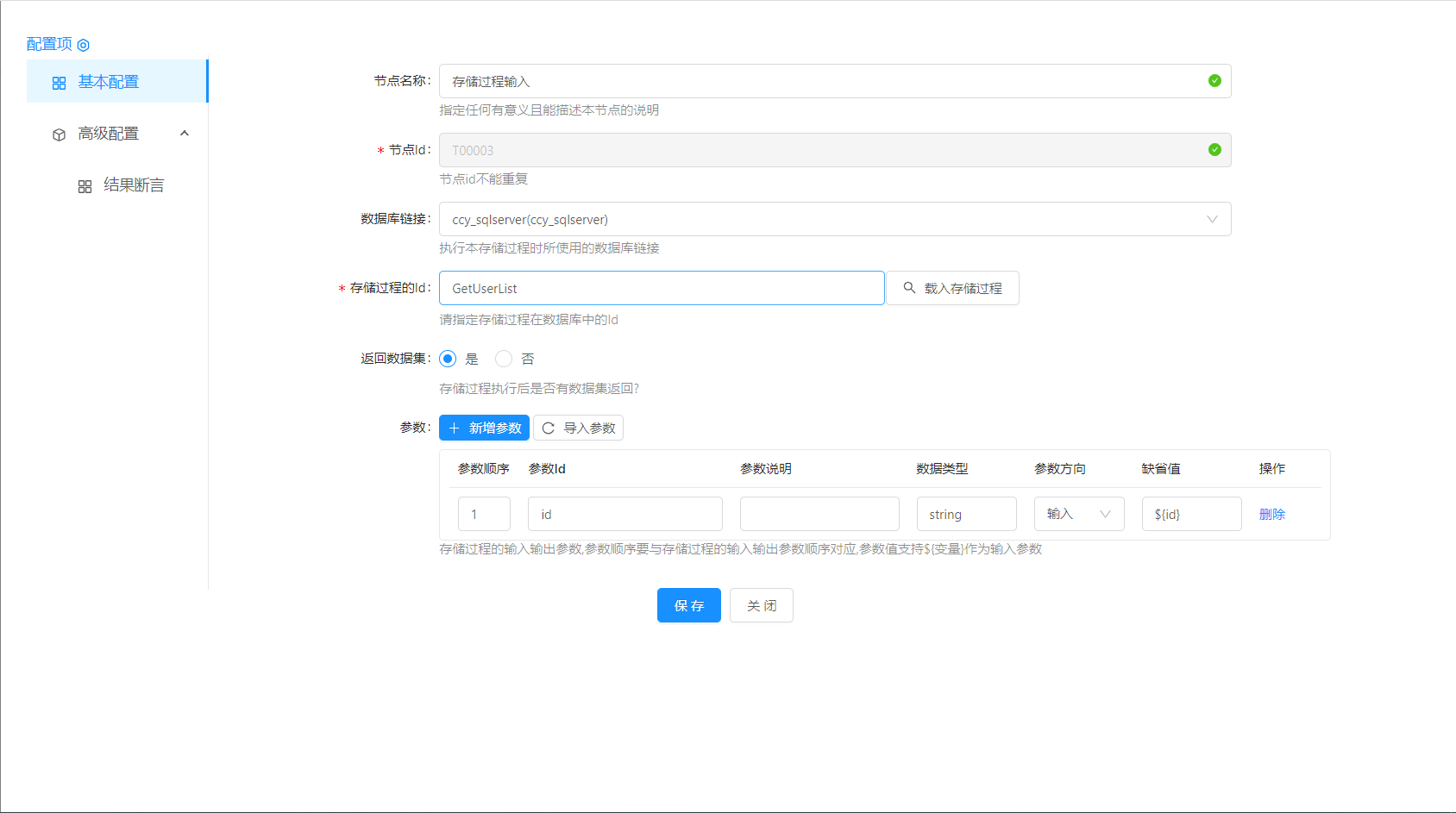1456x813 pixels.
Task: Collapse the 高级配置 menu section
Action: pos(184,134)
